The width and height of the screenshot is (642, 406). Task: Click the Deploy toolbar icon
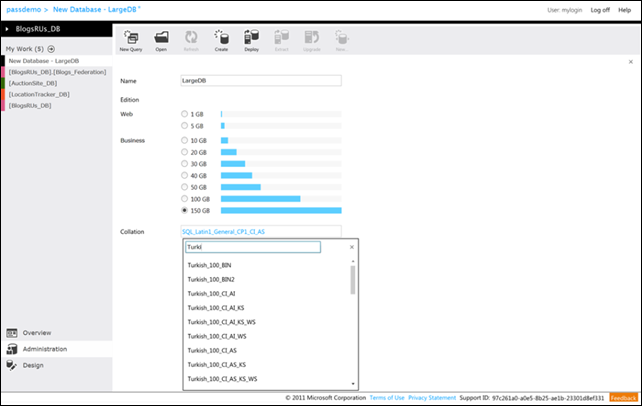(x=251, y=40)
